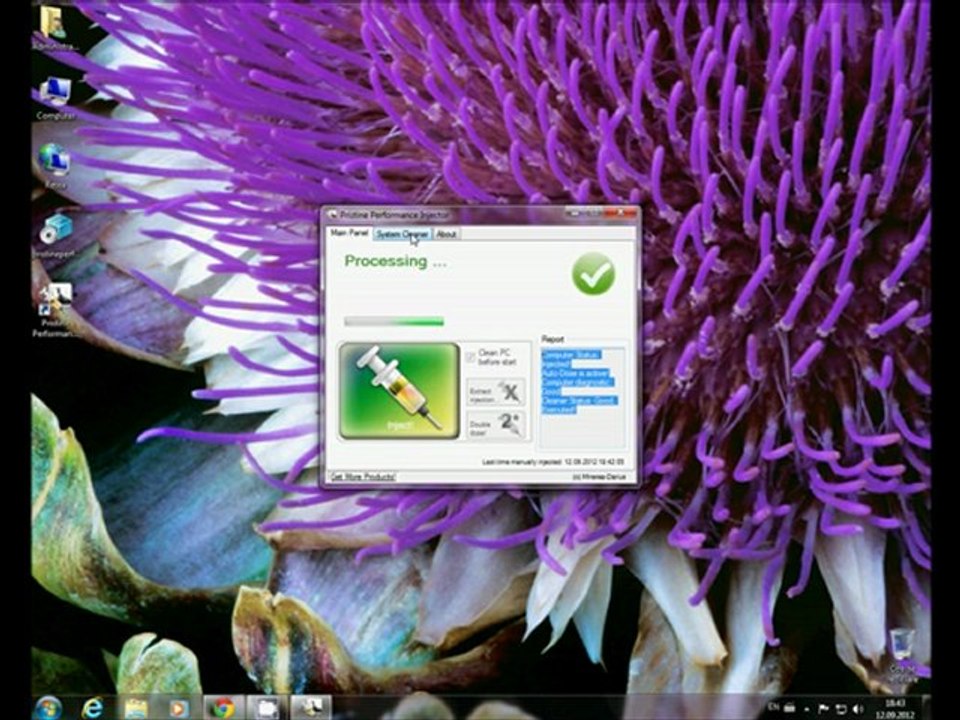
Task: Open Windows Explorer from the taskbar
Action: 136,708
